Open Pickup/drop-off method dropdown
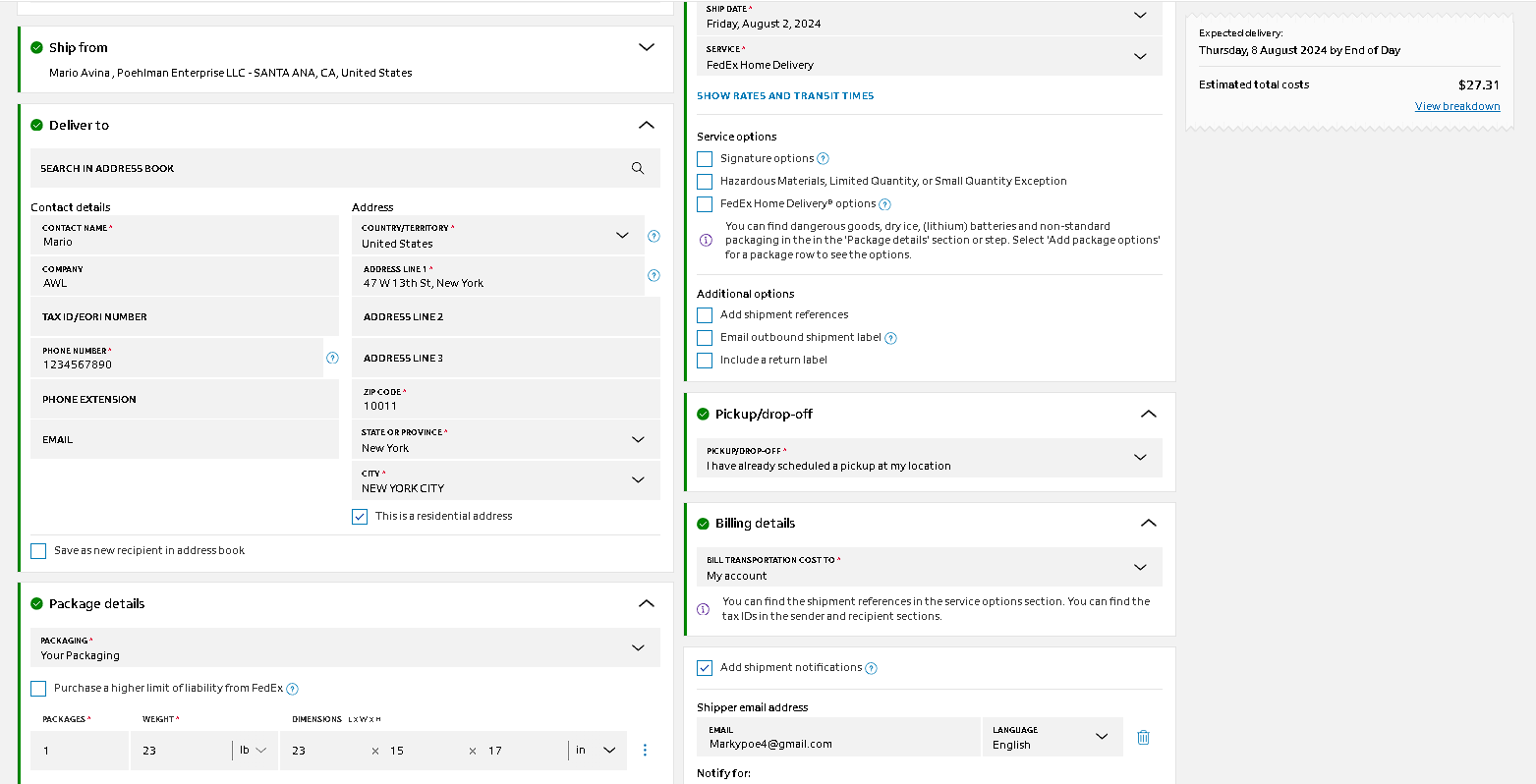Viewport: 1536px width, 784px height. (x=930, y=458)
